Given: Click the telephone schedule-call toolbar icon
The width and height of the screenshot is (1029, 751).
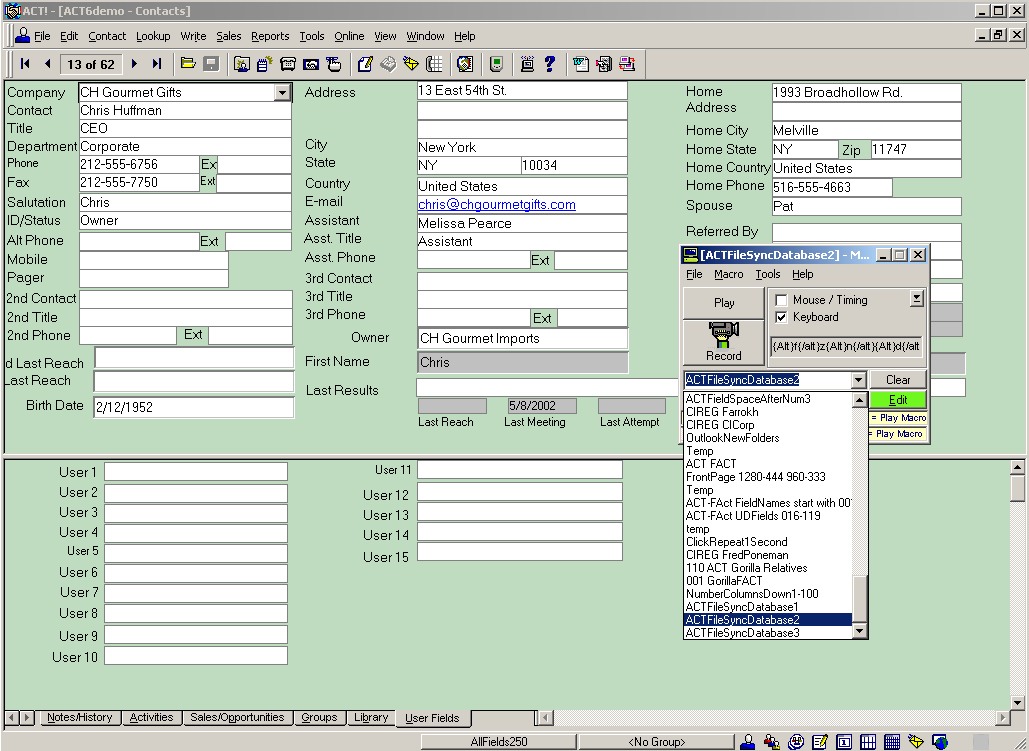Looking at the screenshot, I should click(287, 64).
